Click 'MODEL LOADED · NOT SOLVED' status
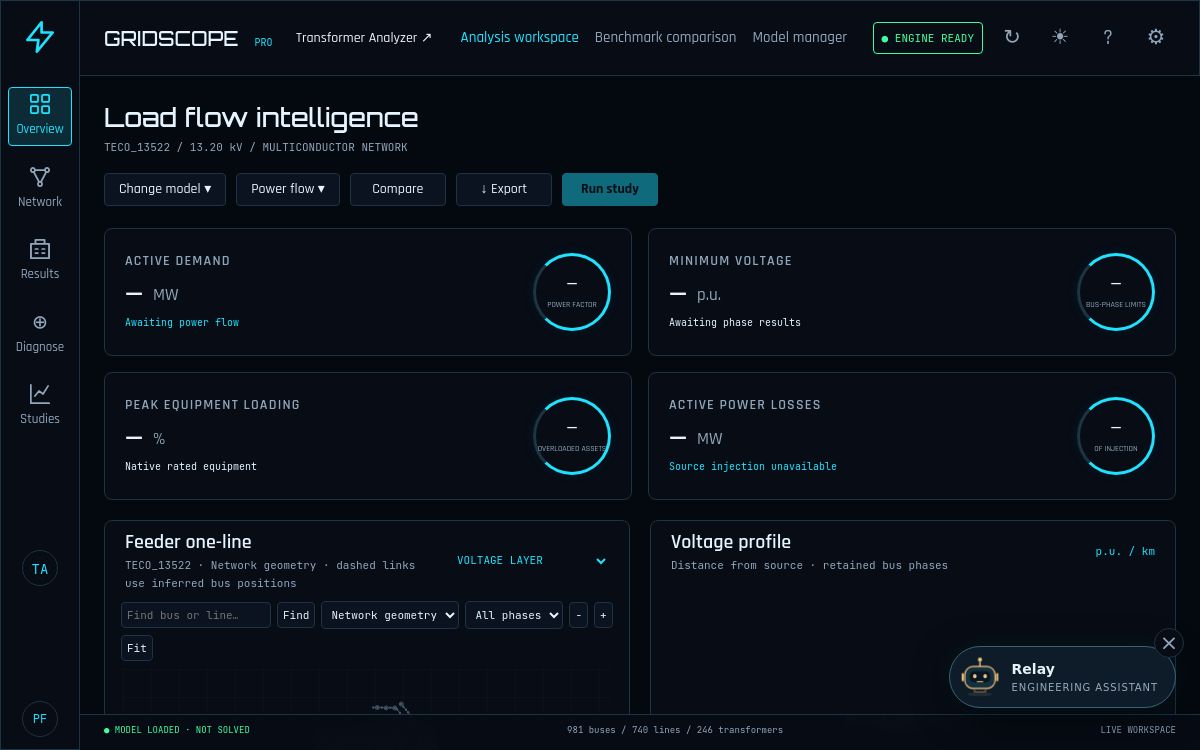Screen dimensions: 1200x750 point(178,730)
